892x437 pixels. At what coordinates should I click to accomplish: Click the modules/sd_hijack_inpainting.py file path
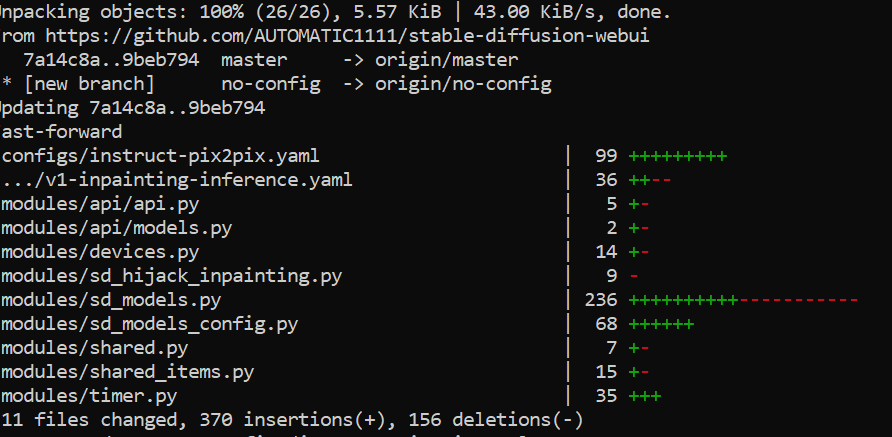[171, 276]
